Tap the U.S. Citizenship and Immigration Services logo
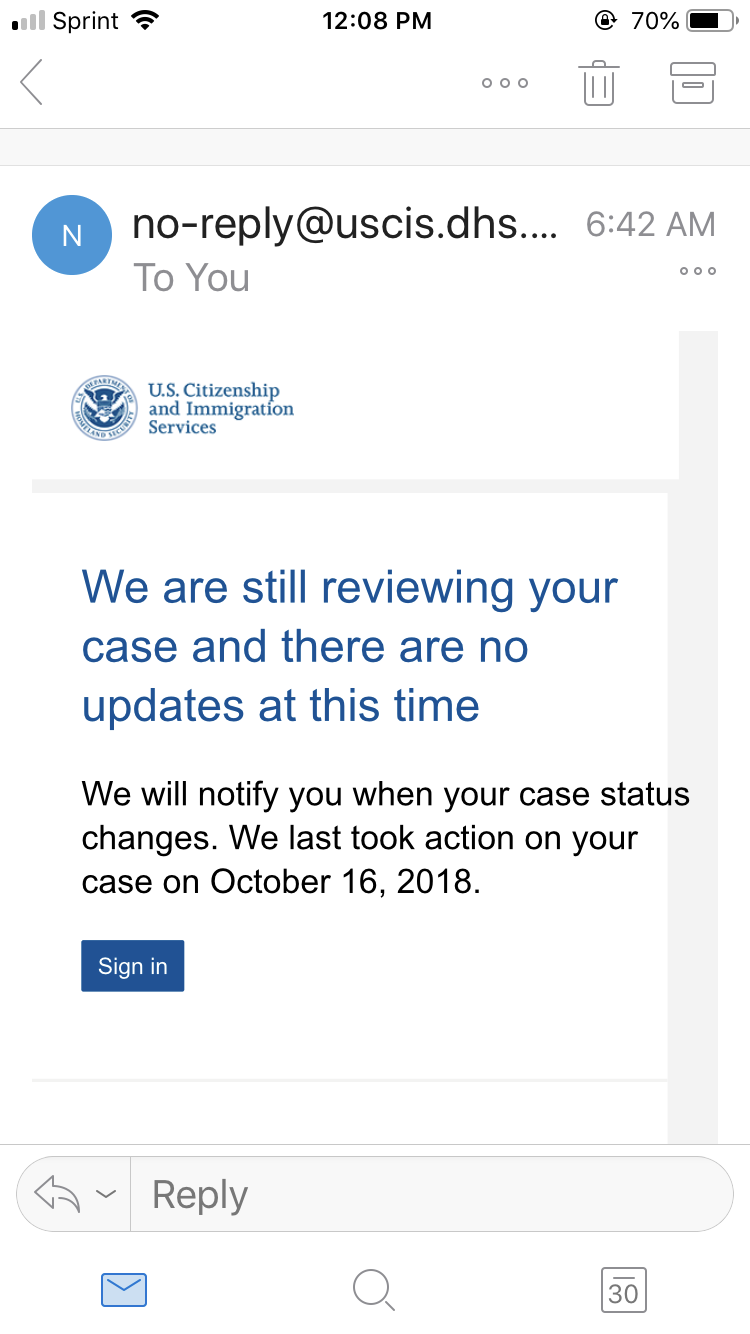This screenshot has height=1334, width=750. 183,408
